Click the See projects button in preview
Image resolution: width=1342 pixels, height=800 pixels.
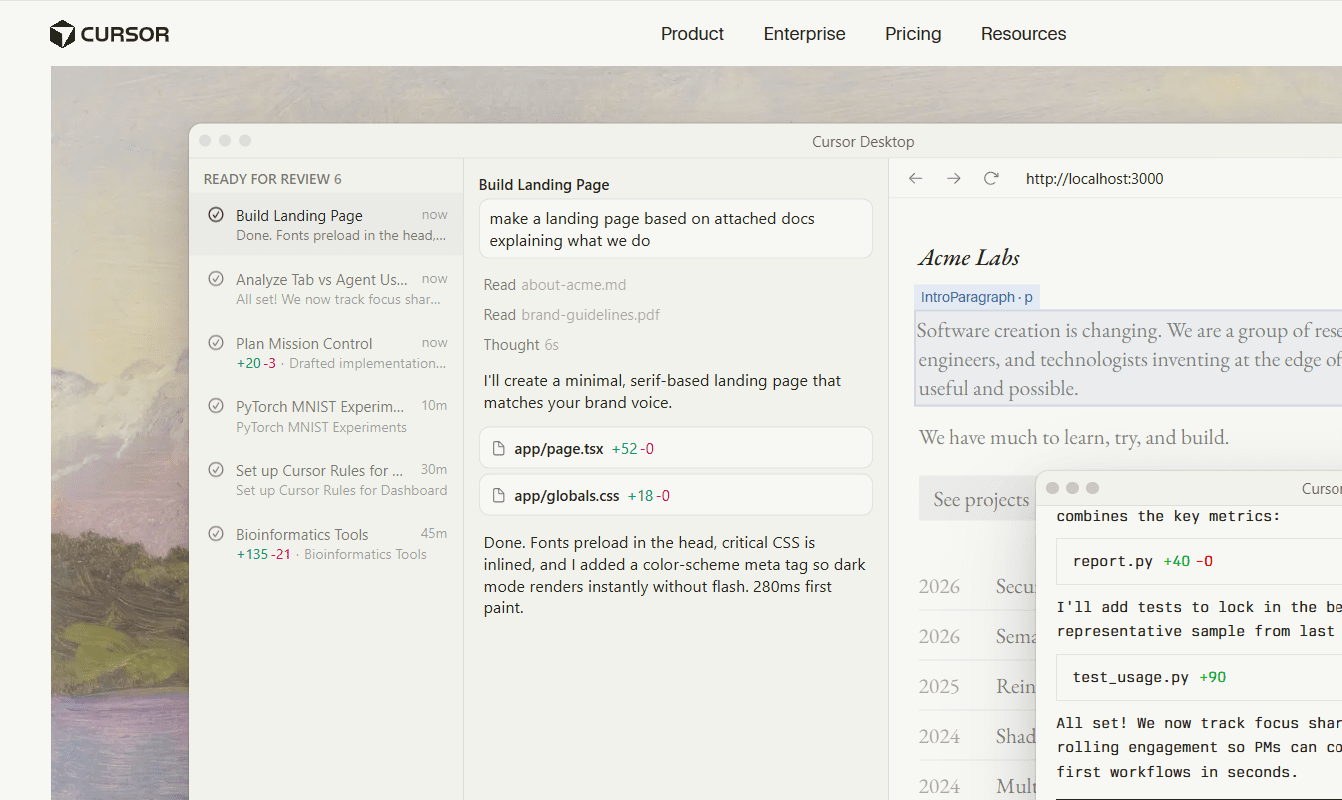(x=975, y=499)
